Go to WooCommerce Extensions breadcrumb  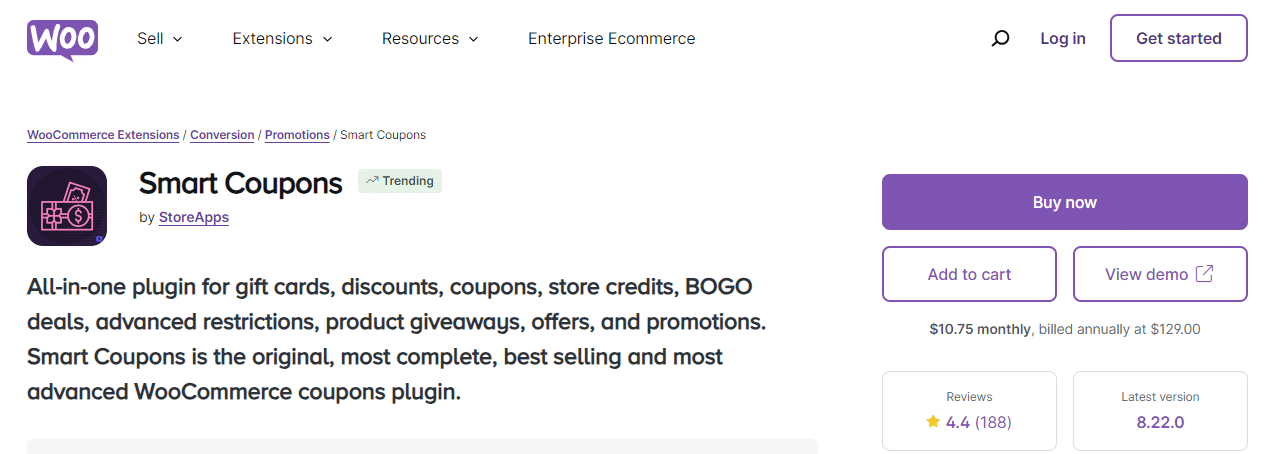(103, 135)
